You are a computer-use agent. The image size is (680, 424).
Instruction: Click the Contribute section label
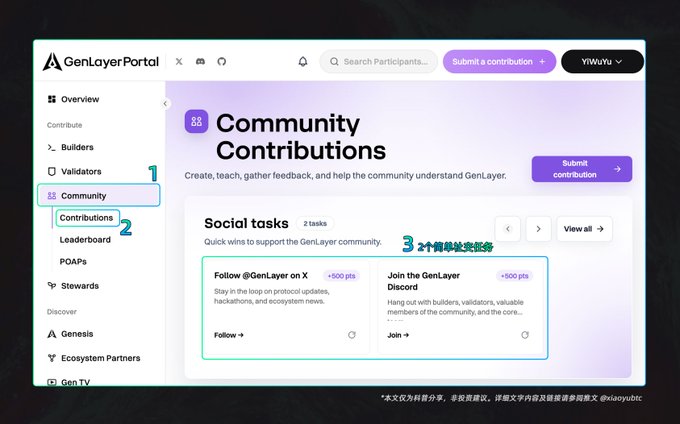coord(64,125)
